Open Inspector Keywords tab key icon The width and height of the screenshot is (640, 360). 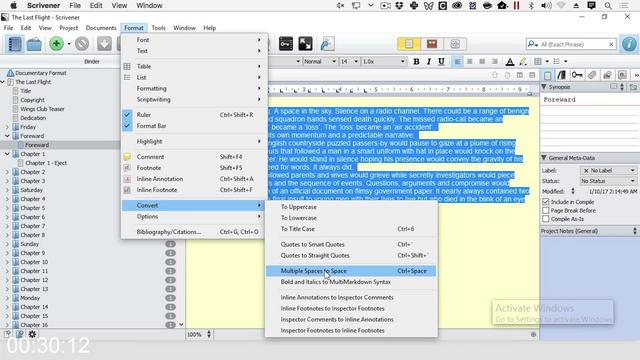click(577, 75)
